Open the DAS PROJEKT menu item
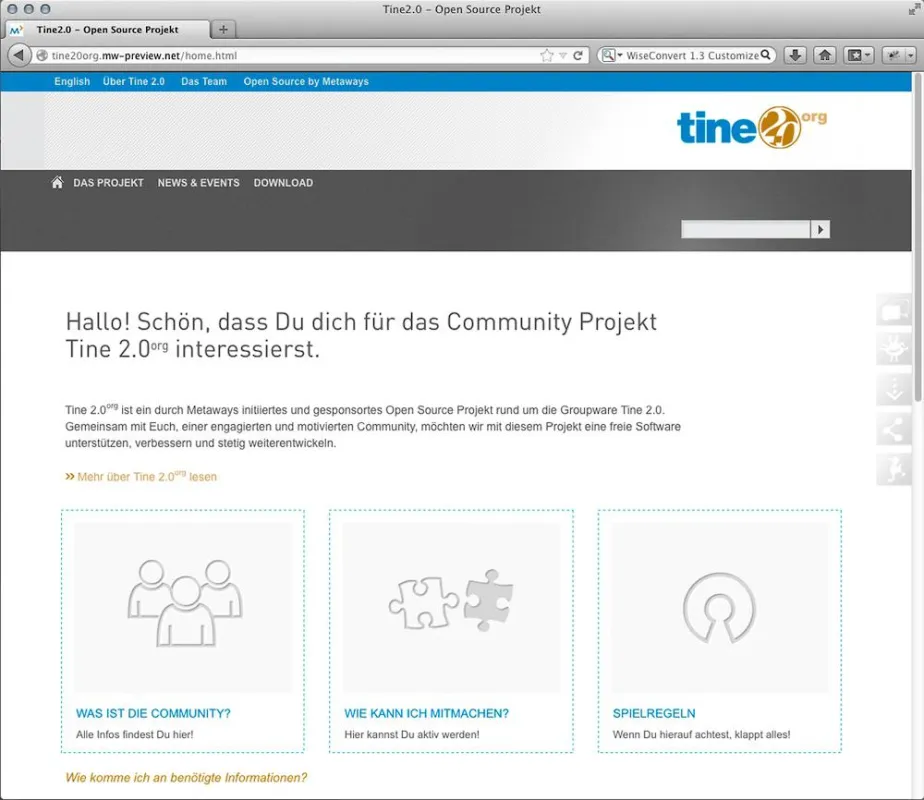Screen dimensions: 924x800 [108, 183]
